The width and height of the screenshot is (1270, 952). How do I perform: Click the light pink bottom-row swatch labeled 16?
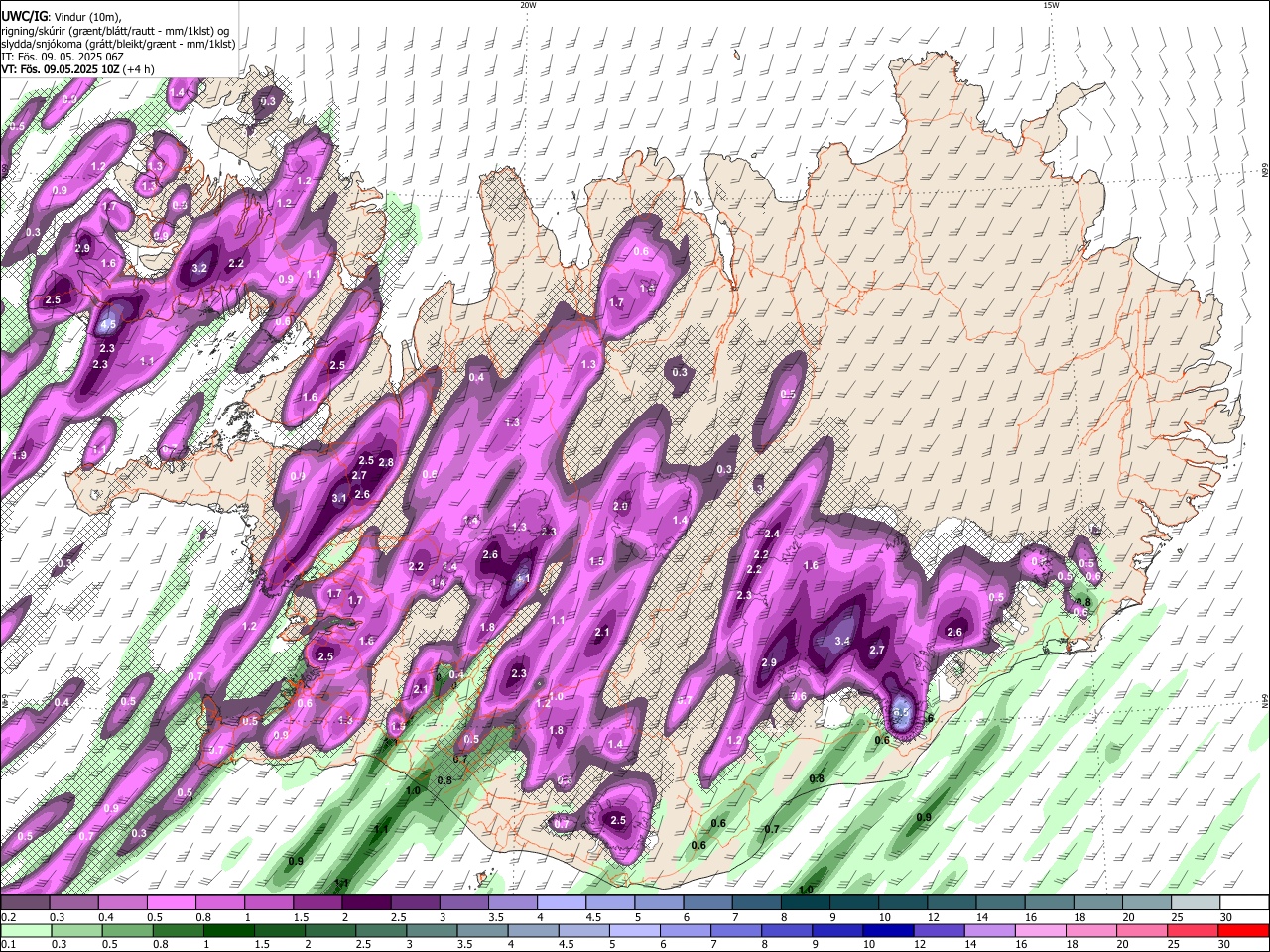pyautogui.click(x=1041, y=930)
